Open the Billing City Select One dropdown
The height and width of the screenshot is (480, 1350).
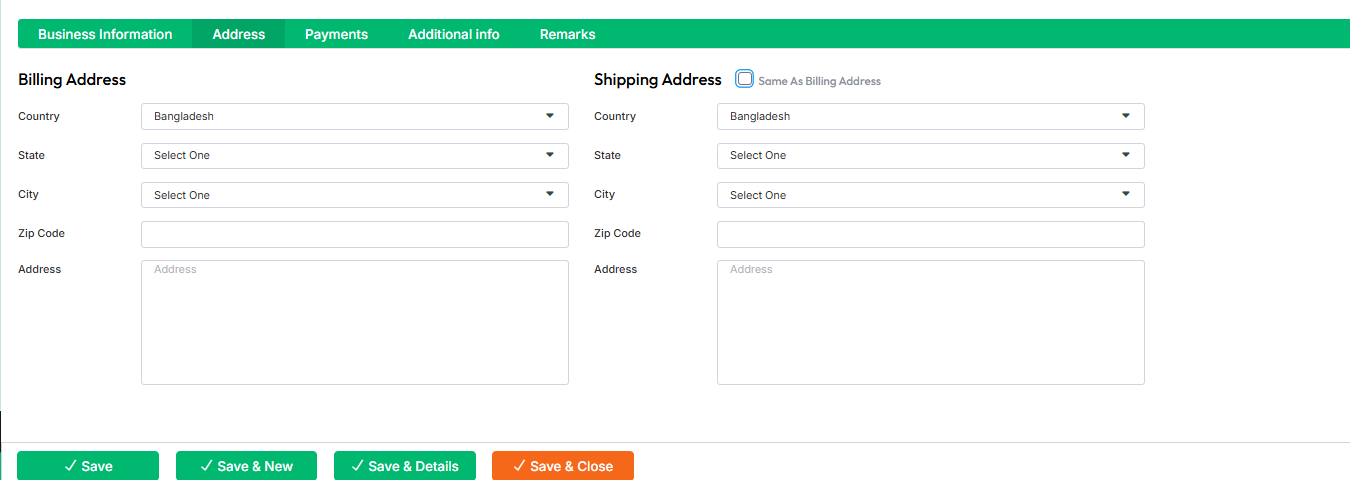(x=355, y=195)
